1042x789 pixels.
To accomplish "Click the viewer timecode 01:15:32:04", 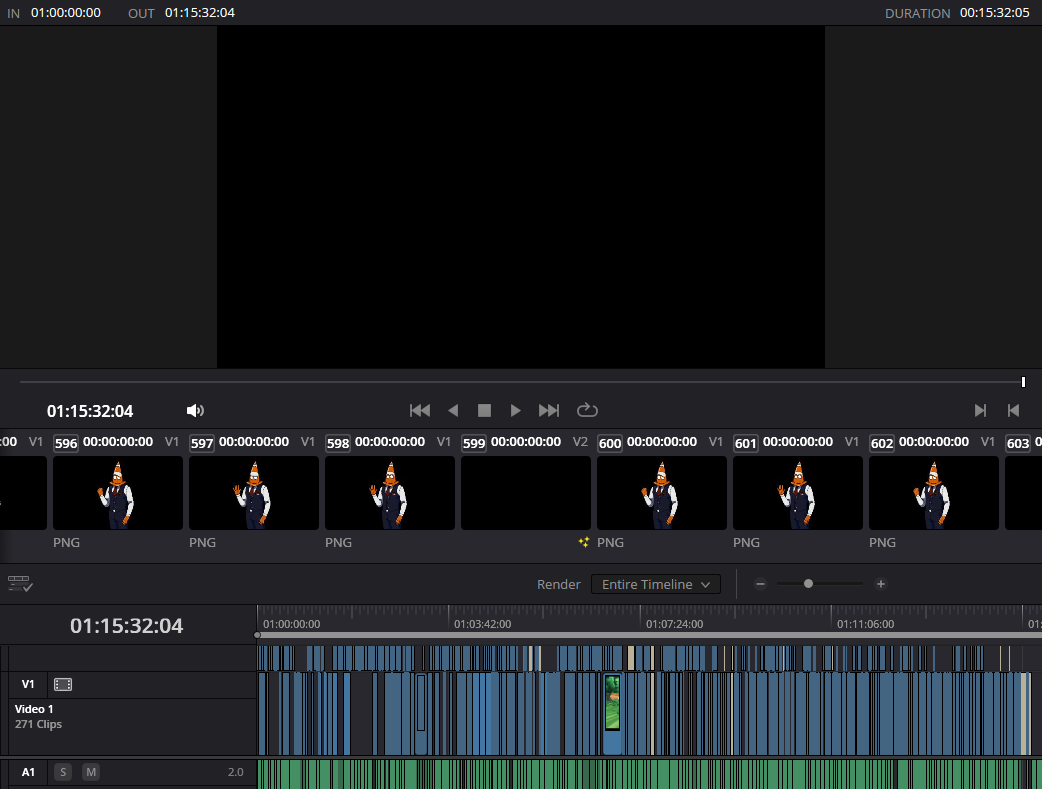I will 90,411.
